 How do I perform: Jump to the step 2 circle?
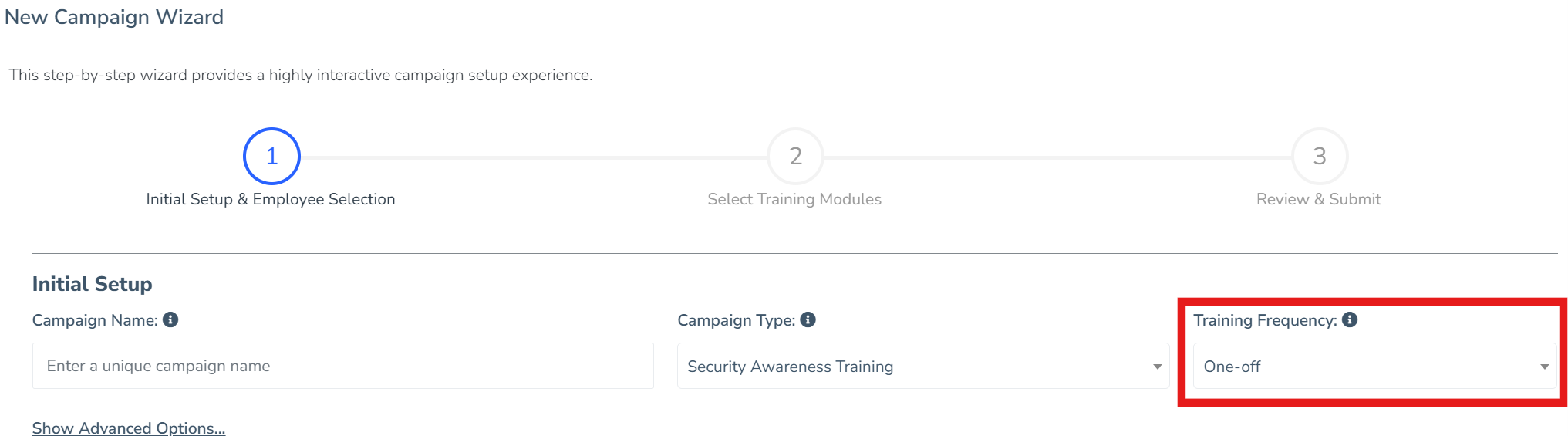pos(795,156)
